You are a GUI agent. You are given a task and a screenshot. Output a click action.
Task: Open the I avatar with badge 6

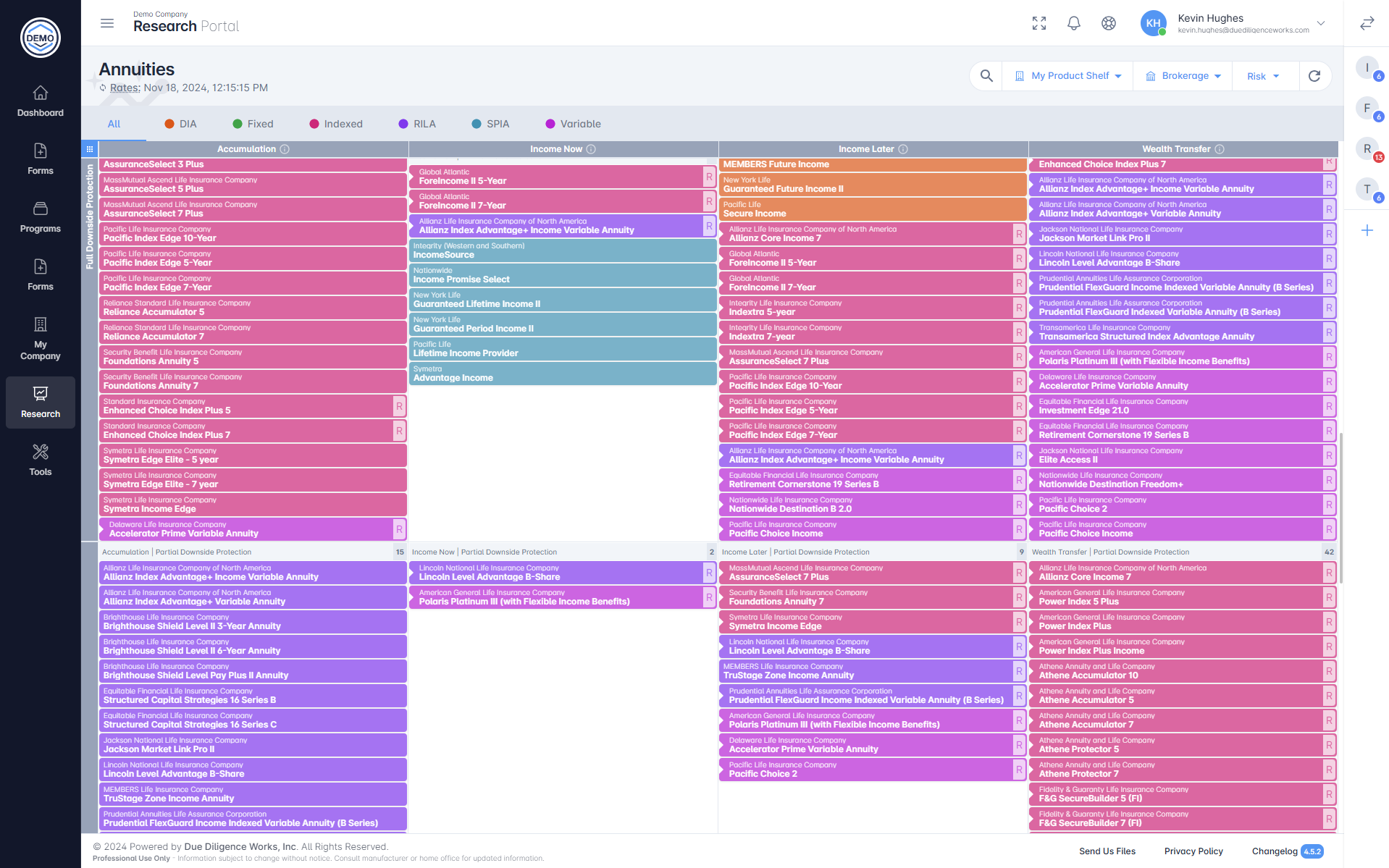coord(1367,68)
